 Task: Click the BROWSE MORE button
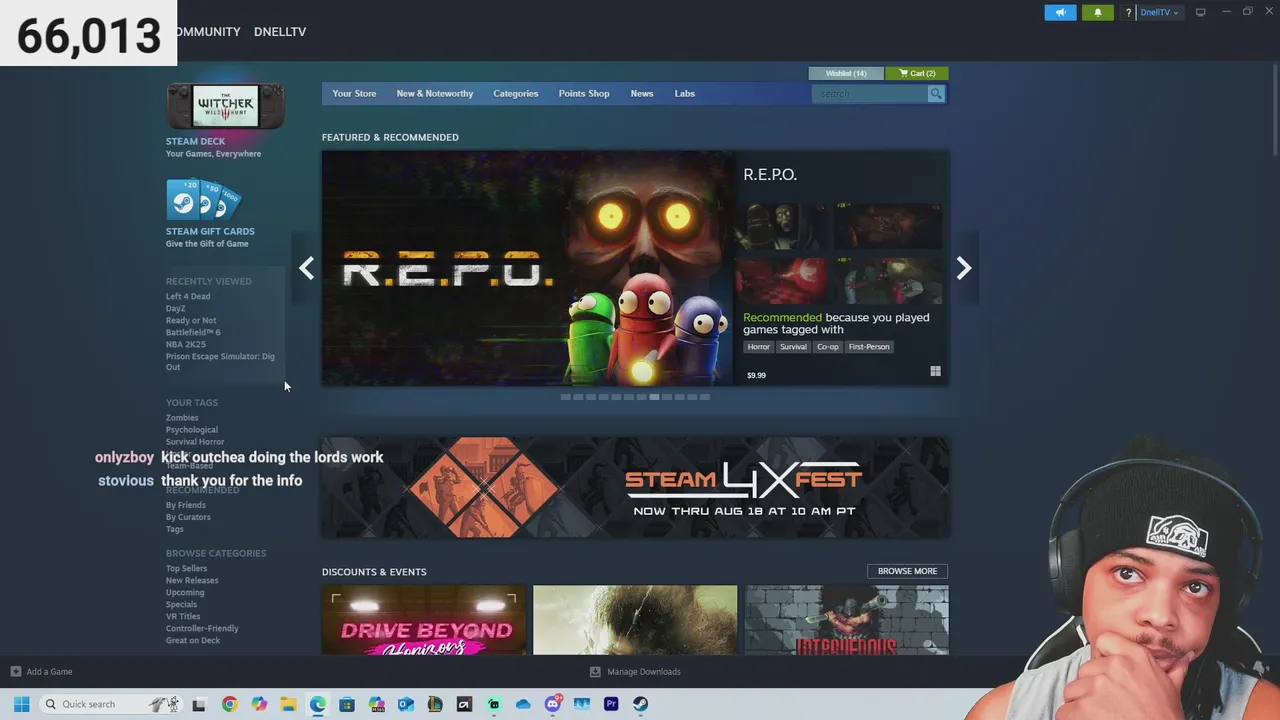tap(907, 571)
